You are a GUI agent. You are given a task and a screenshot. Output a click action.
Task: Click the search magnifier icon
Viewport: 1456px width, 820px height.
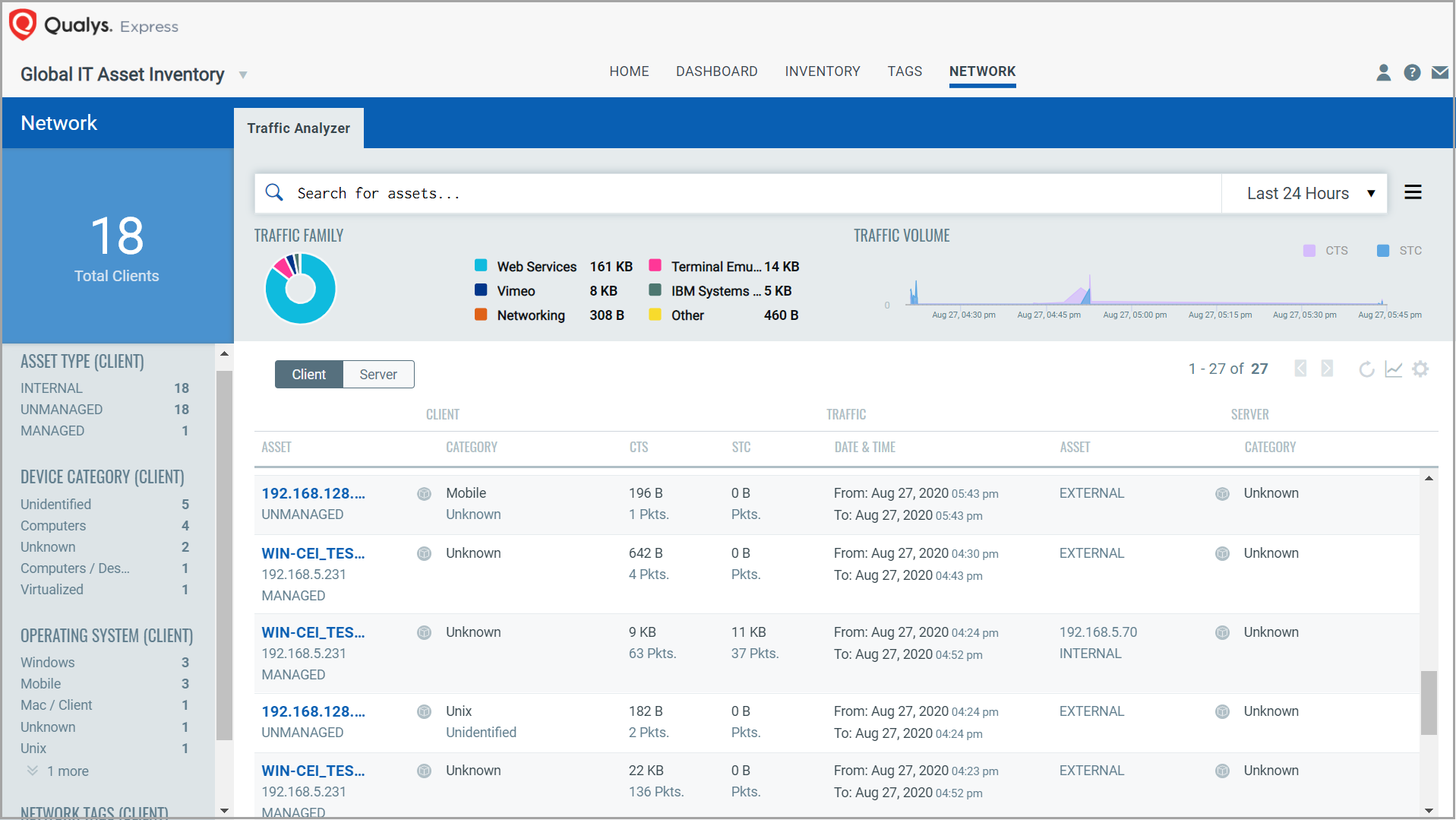(274, 193)
